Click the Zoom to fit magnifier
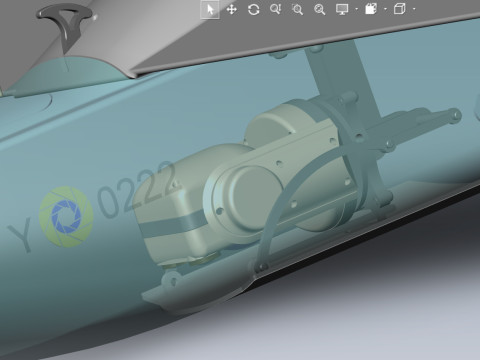 point(320,9)
